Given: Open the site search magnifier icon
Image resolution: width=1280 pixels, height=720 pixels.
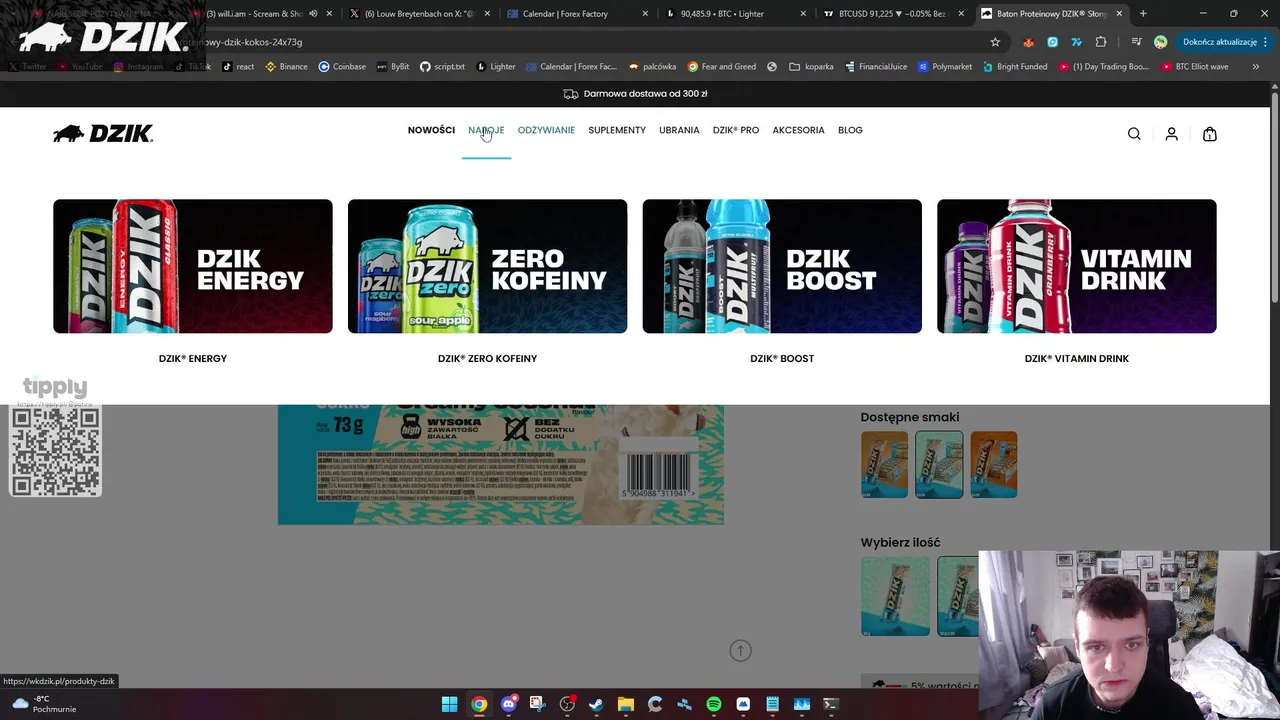Looking at the screenshot, I should [1134, 134].
